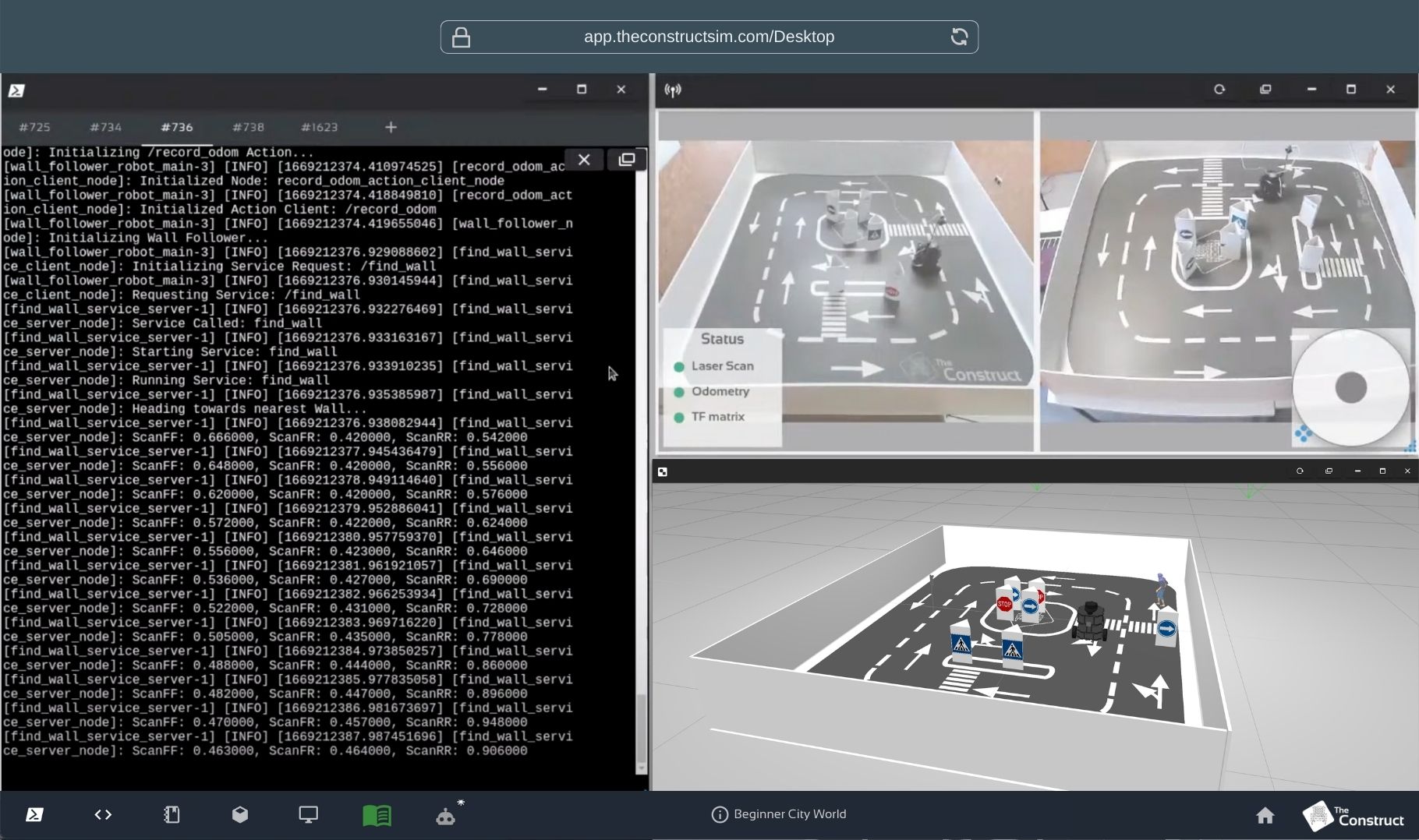Reload the Gazebo simulation window
Screen dimensions: 1419x840
[1300, 471]
